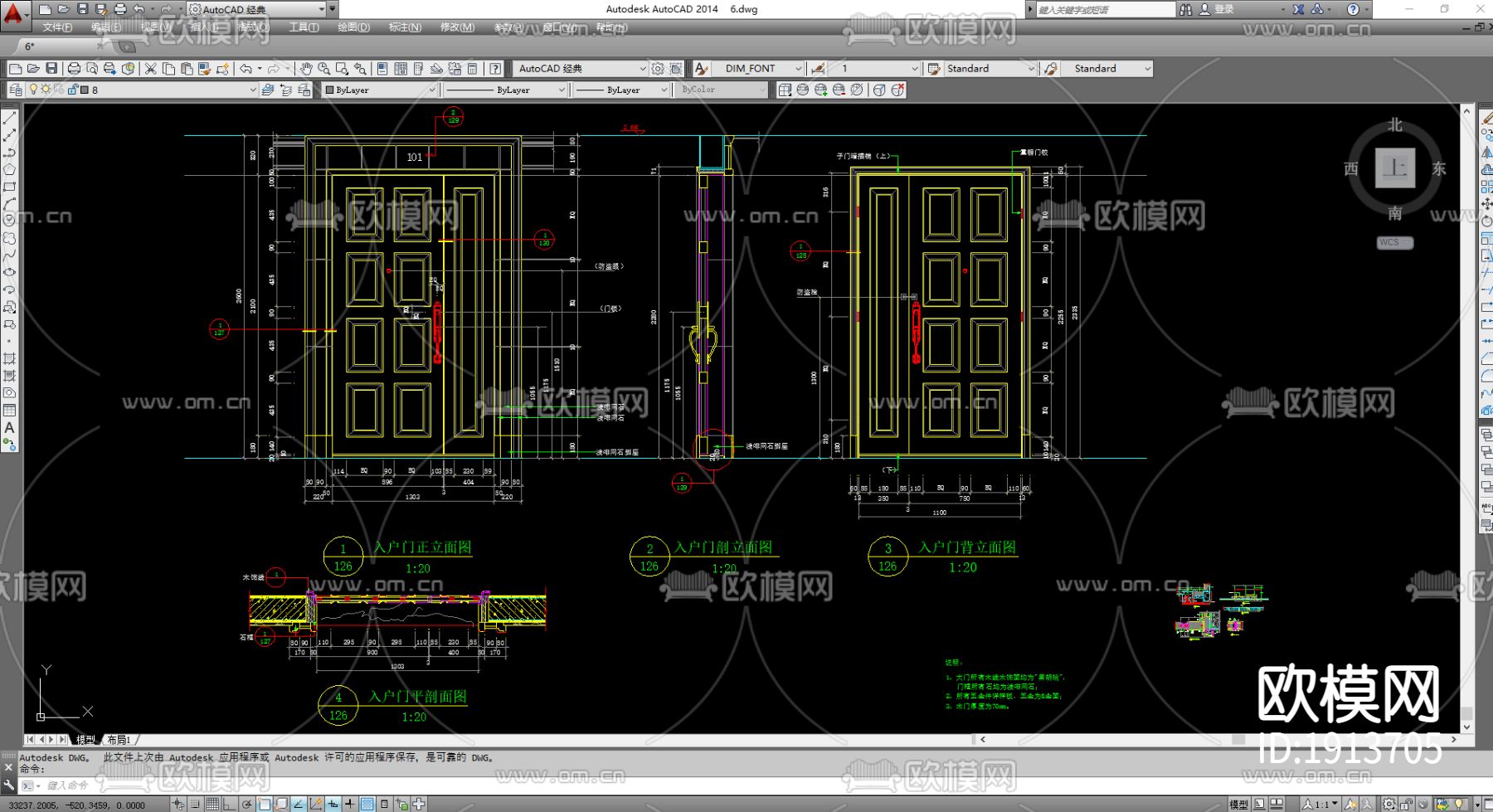Click the Save icon in the standard toolbar
The height and width of the screenshot is (812, 1493).
click(x=51, y=69)
